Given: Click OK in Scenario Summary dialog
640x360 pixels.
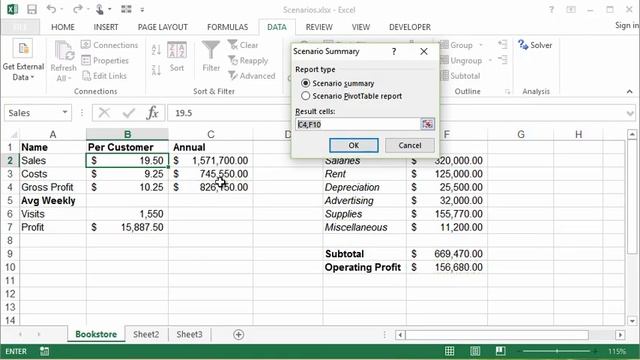Looking at the screenshot, I should point(353,145).
